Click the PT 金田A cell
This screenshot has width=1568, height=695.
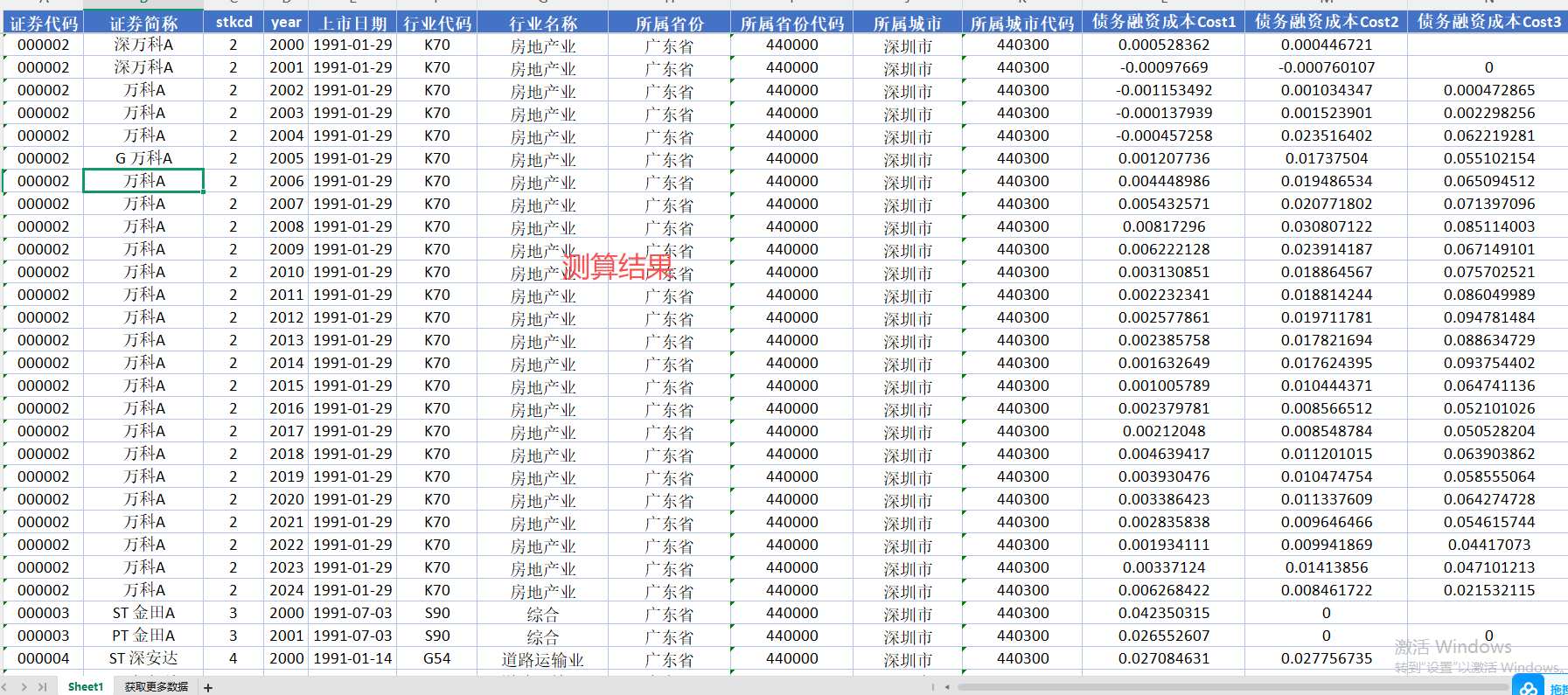click(143, 636)
